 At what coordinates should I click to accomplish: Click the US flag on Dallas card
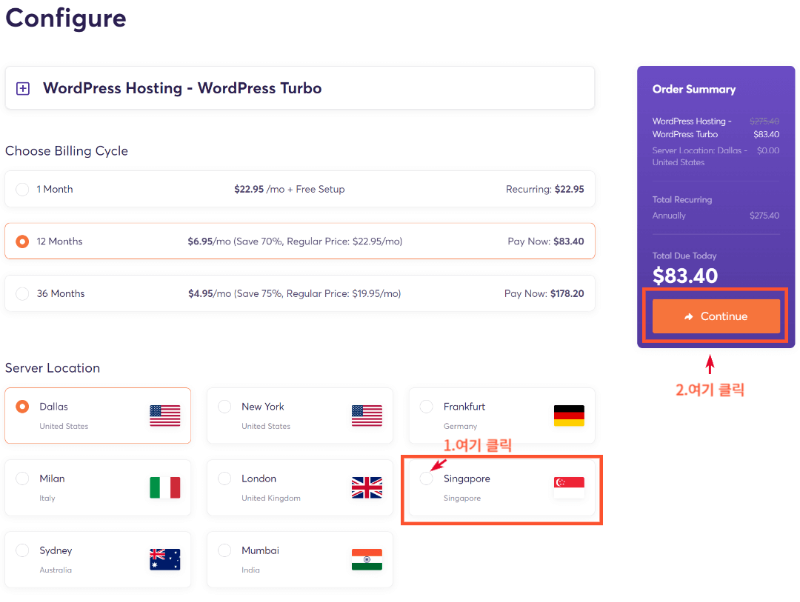click(165, 415)
